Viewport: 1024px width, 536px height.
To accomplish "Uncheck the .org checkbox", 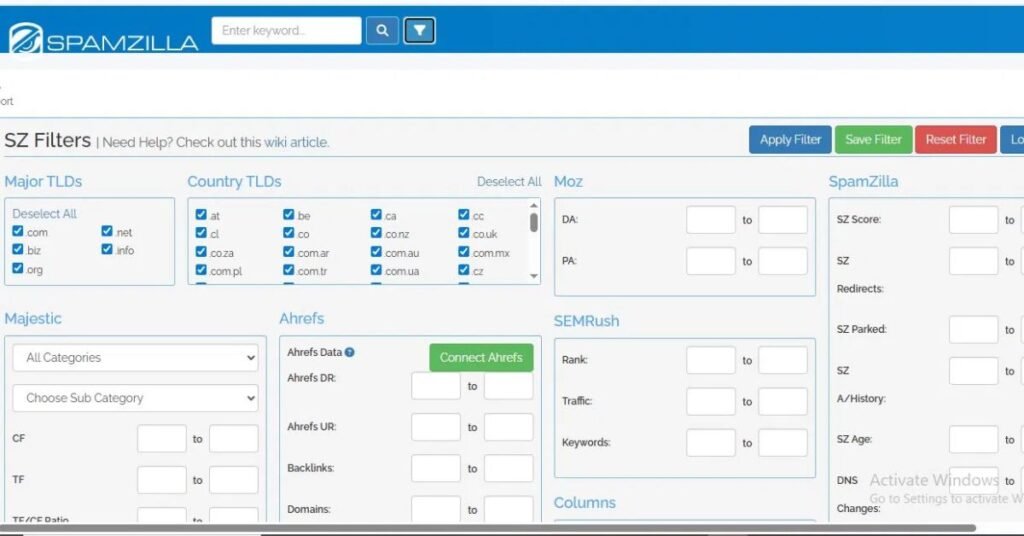I will coord(18,268).
